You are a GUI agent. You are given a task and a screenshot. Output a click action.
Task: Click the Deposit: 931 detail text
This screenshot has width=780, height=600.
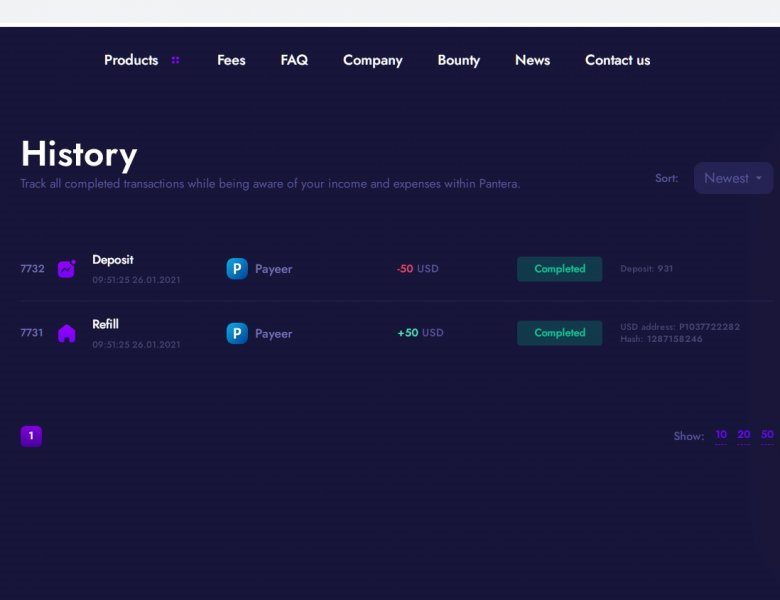(647, 269)
